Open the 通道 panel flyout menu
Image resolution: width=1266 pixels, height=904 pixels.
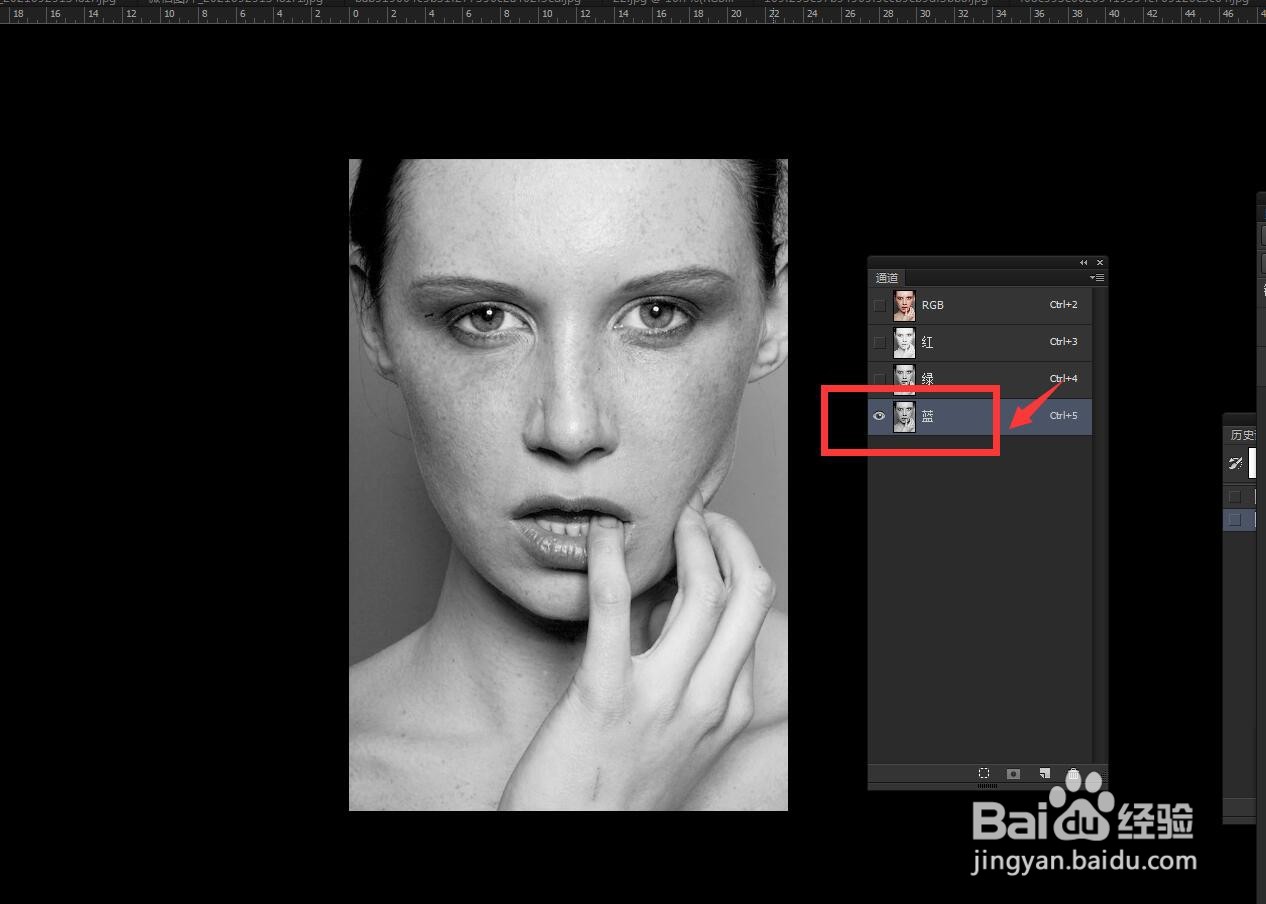pyautogui.click(x=1097, y=278)
